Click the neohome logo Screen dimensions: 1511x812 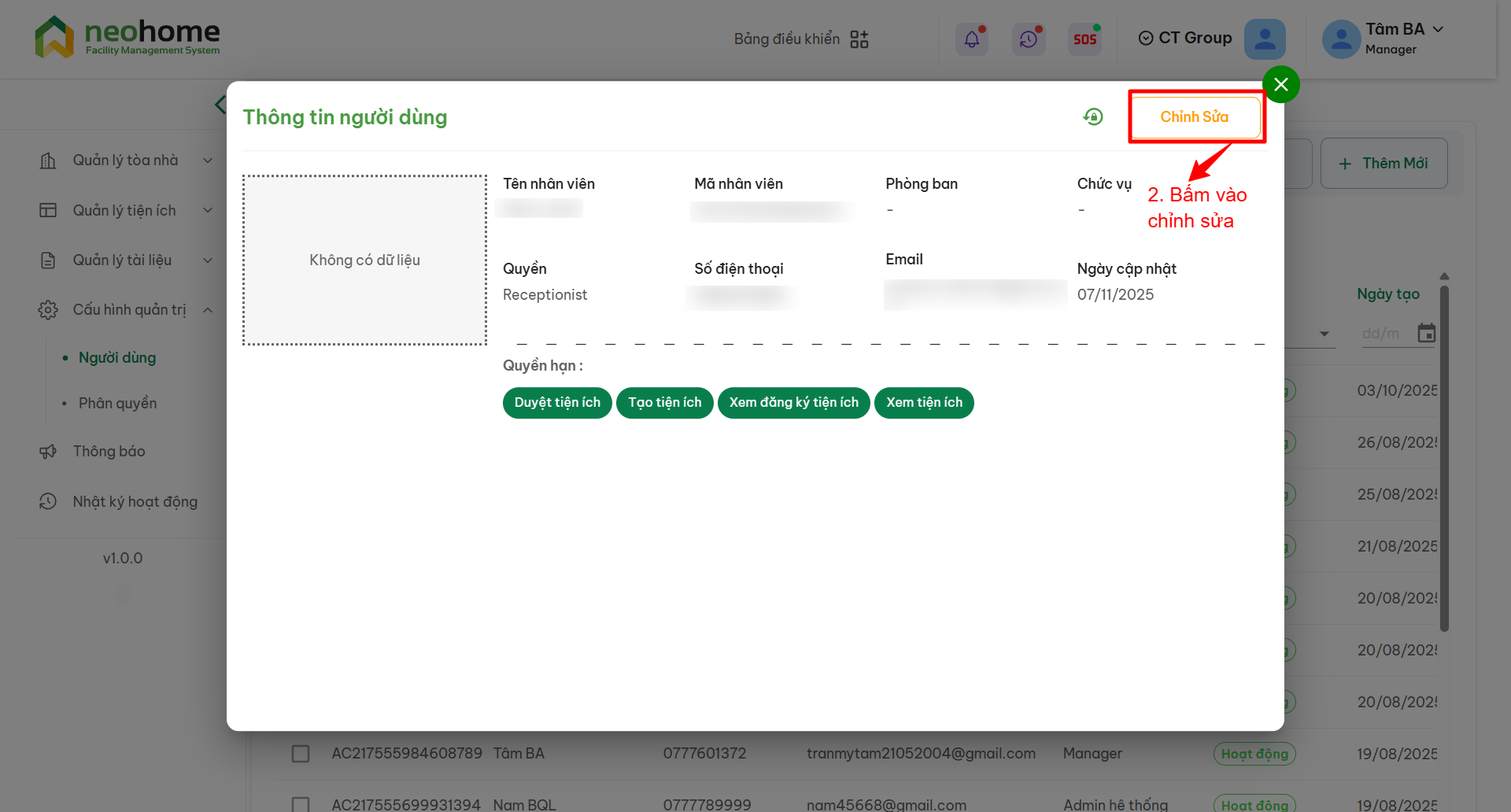pos(127,37)
